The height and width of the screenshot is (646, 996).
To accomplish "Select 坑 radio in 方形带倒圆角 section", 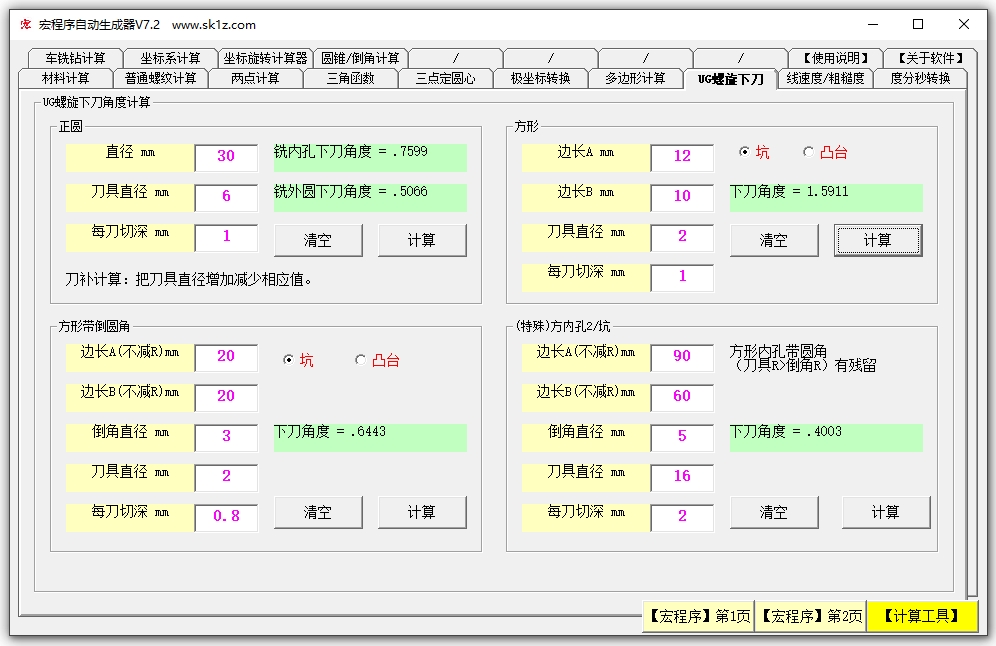I will 289,360.
